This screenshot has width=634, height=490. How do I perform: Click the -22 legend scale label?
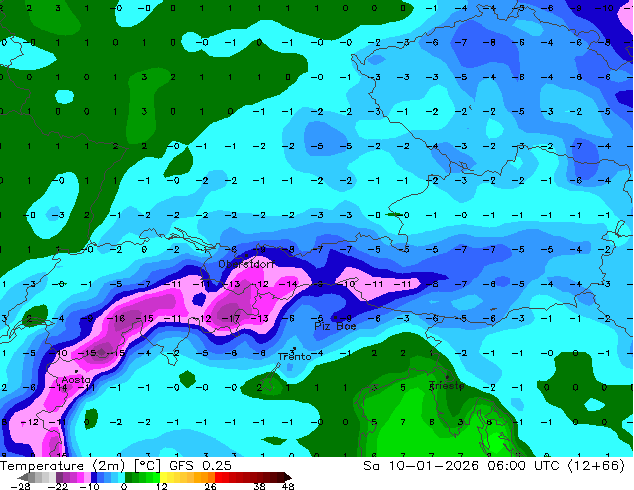(x=58, y=486)
